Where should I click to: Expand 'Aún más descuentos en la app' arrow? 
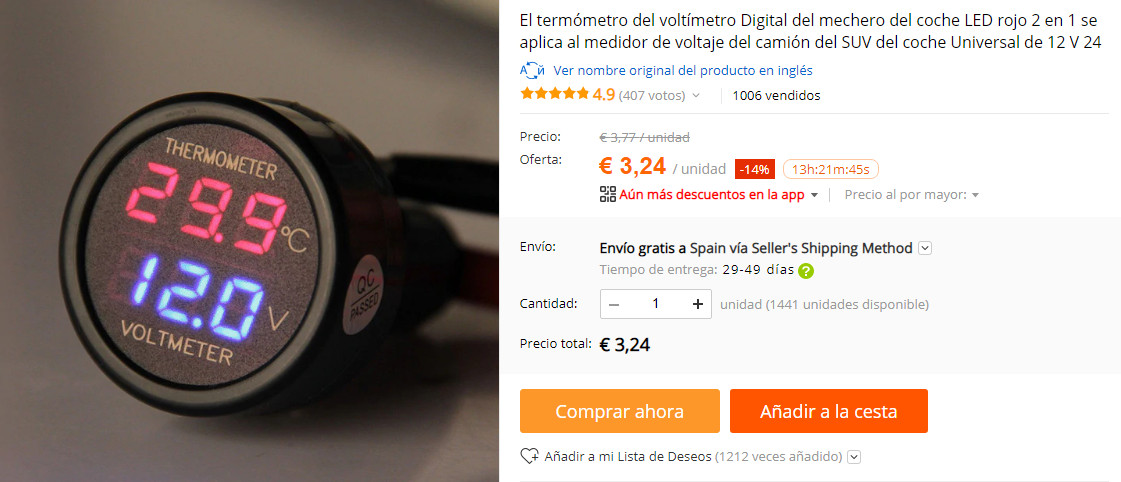tap(814, 195)
